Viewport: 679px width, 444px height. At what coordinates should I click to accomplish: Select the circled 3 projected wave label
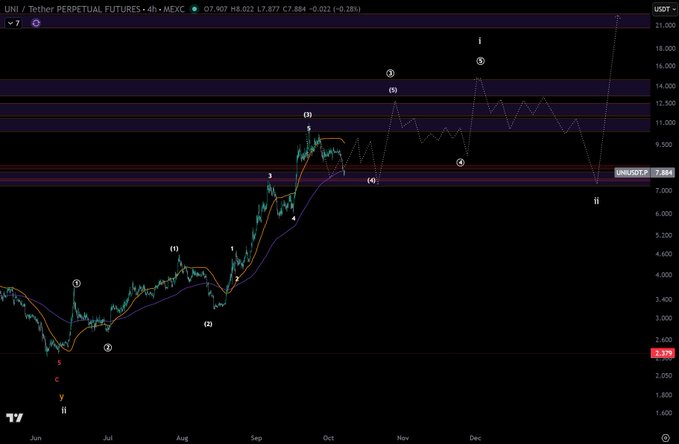(390, 73)
